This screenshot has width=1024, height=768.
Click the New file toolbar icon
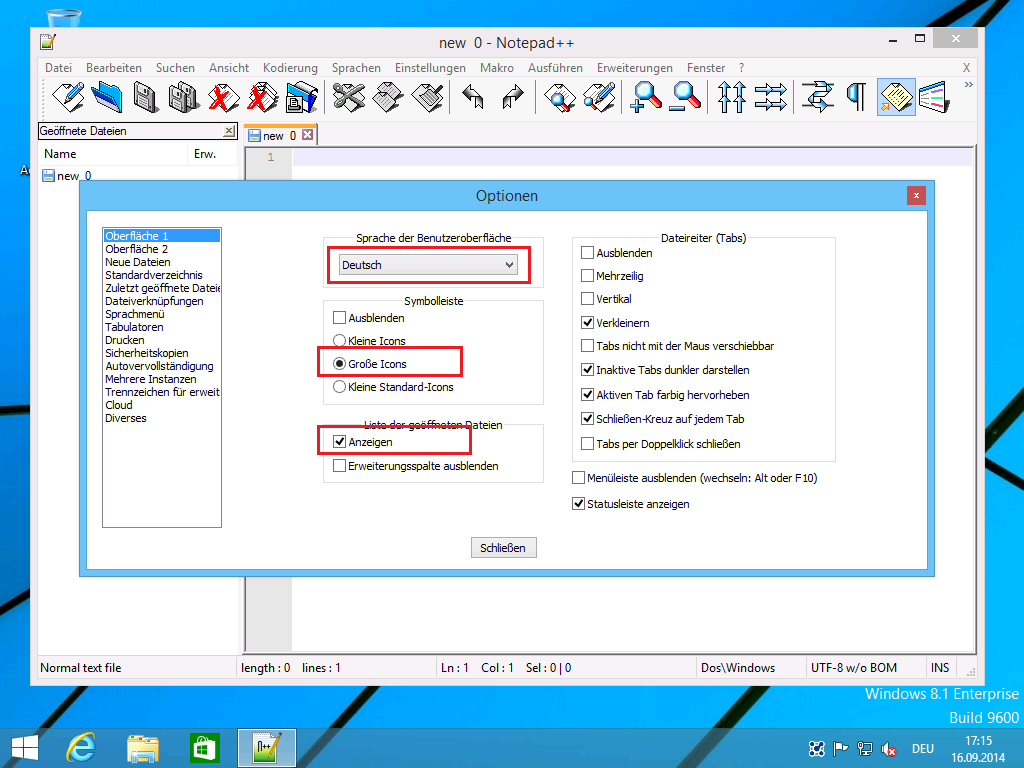tap(68, 97)
